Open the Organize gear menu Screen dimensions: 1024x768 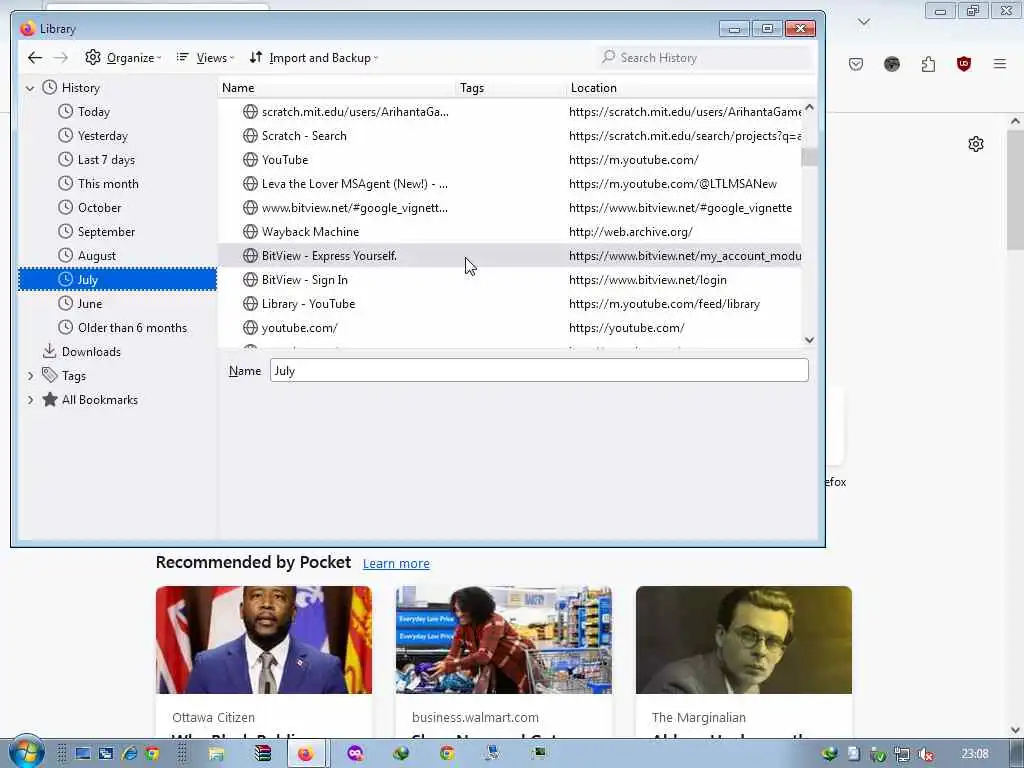pyautogui.click(x=123, y=57)
